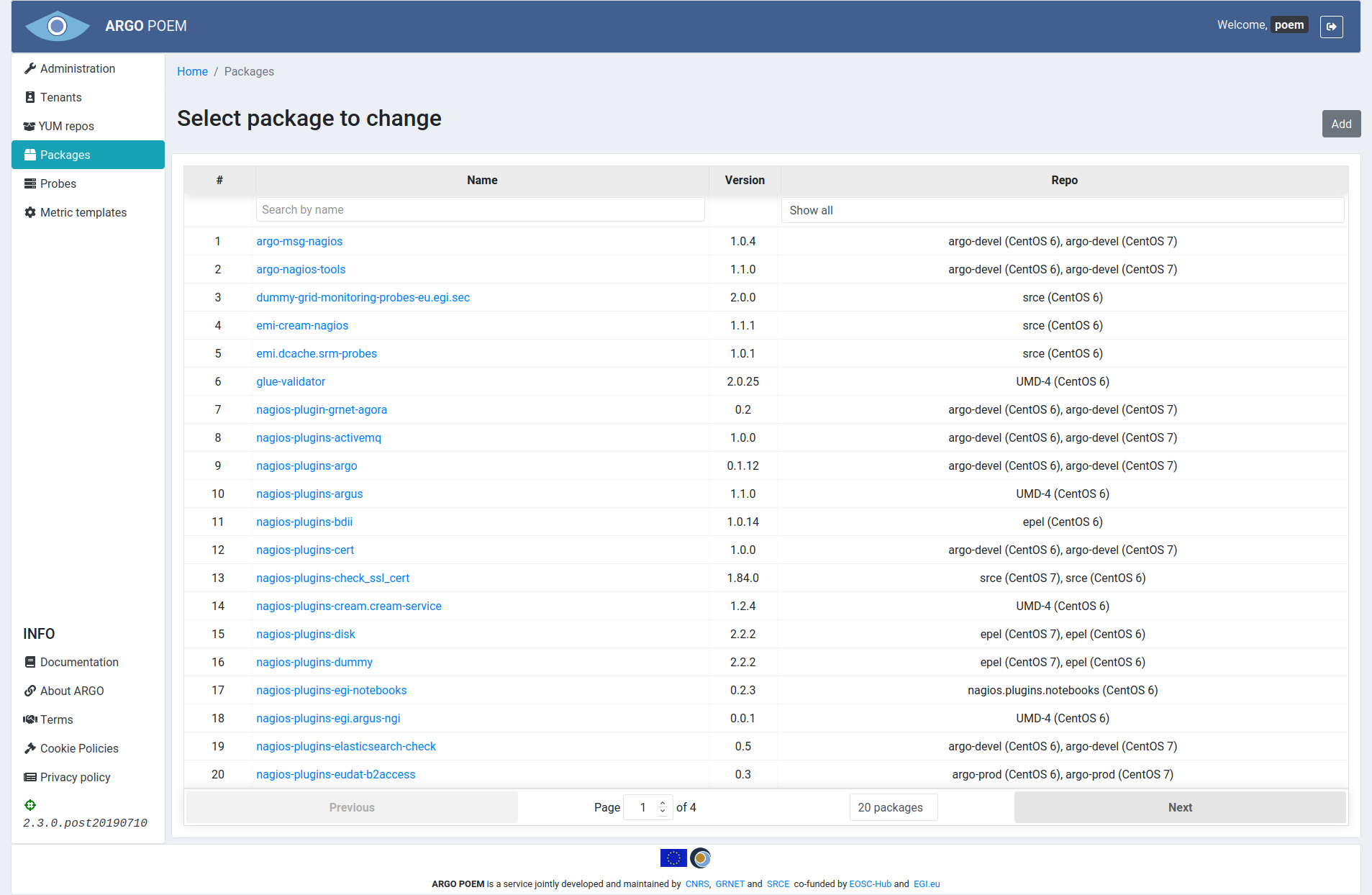Open the argo-msg-nagios package
The width and height of the screenshot is (1372, 895).
click(x=299, y=241)
